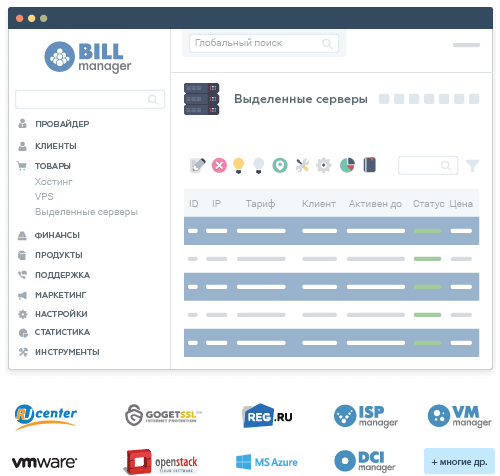This screenshot has height=476, width=500.
Task: Focus the Глобальный поиск field
Action: point(264,43)
